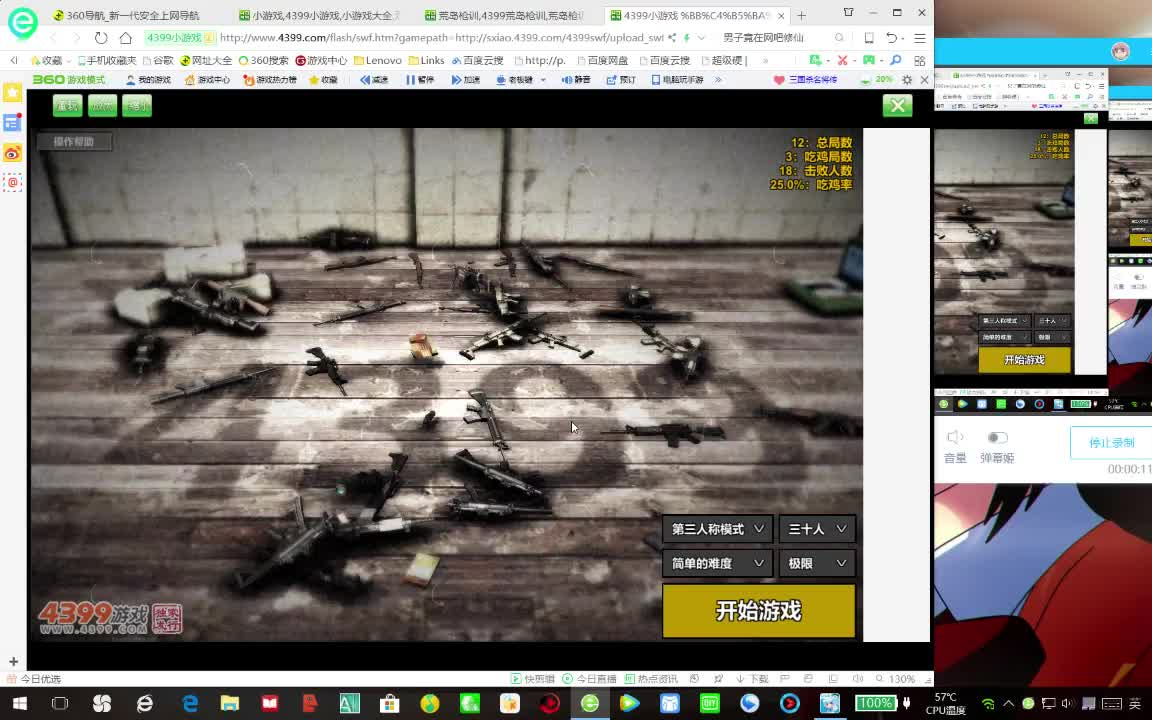Click the yellow 开始游戏 start game button
The width and height of the screenshot is (1152, 720).
[758, 611]
